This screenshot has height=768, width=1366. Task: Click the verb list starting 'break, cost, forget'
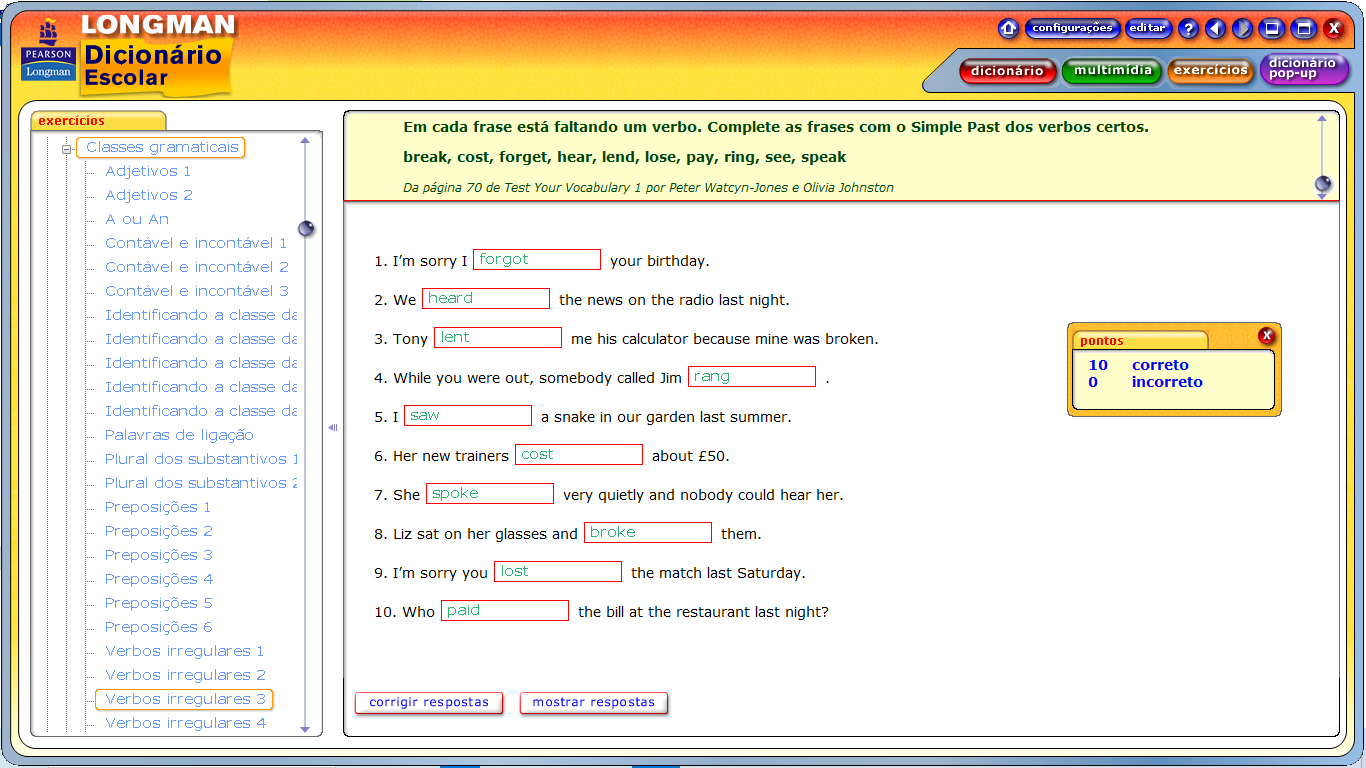tap(625, 157)
